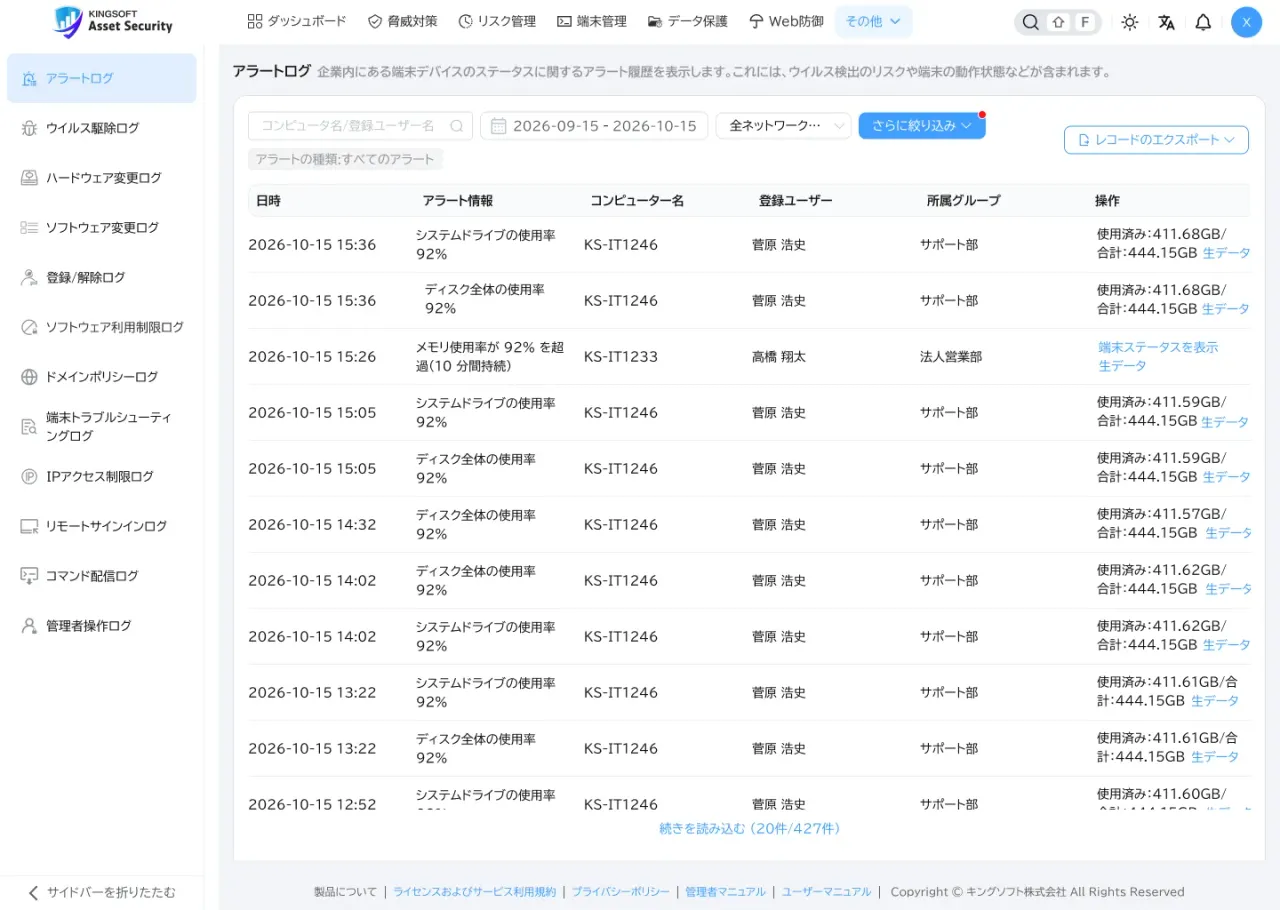Click the 登録/解除ログ sidebar icon
This screenshot has height=910, width=1280.
point(29,278)
